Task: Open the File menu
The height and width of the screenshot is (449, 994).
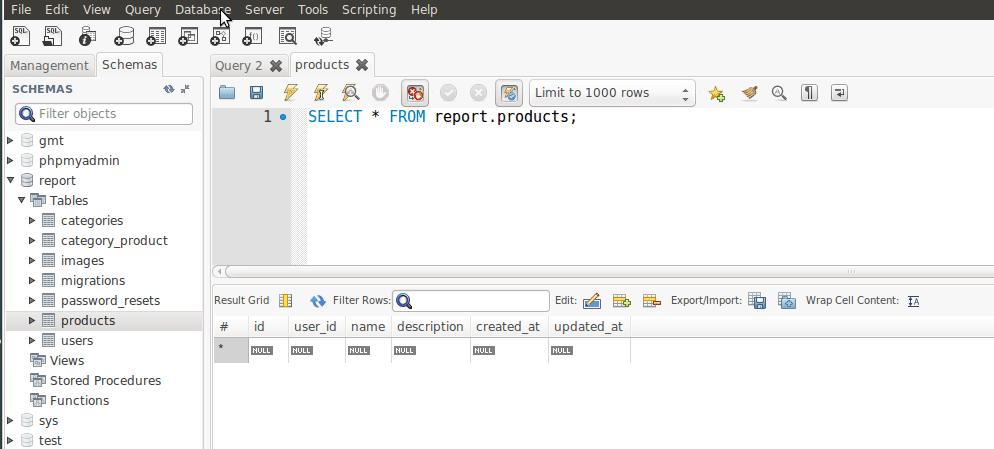Action: pyautogui.click(x=21, y=10)
